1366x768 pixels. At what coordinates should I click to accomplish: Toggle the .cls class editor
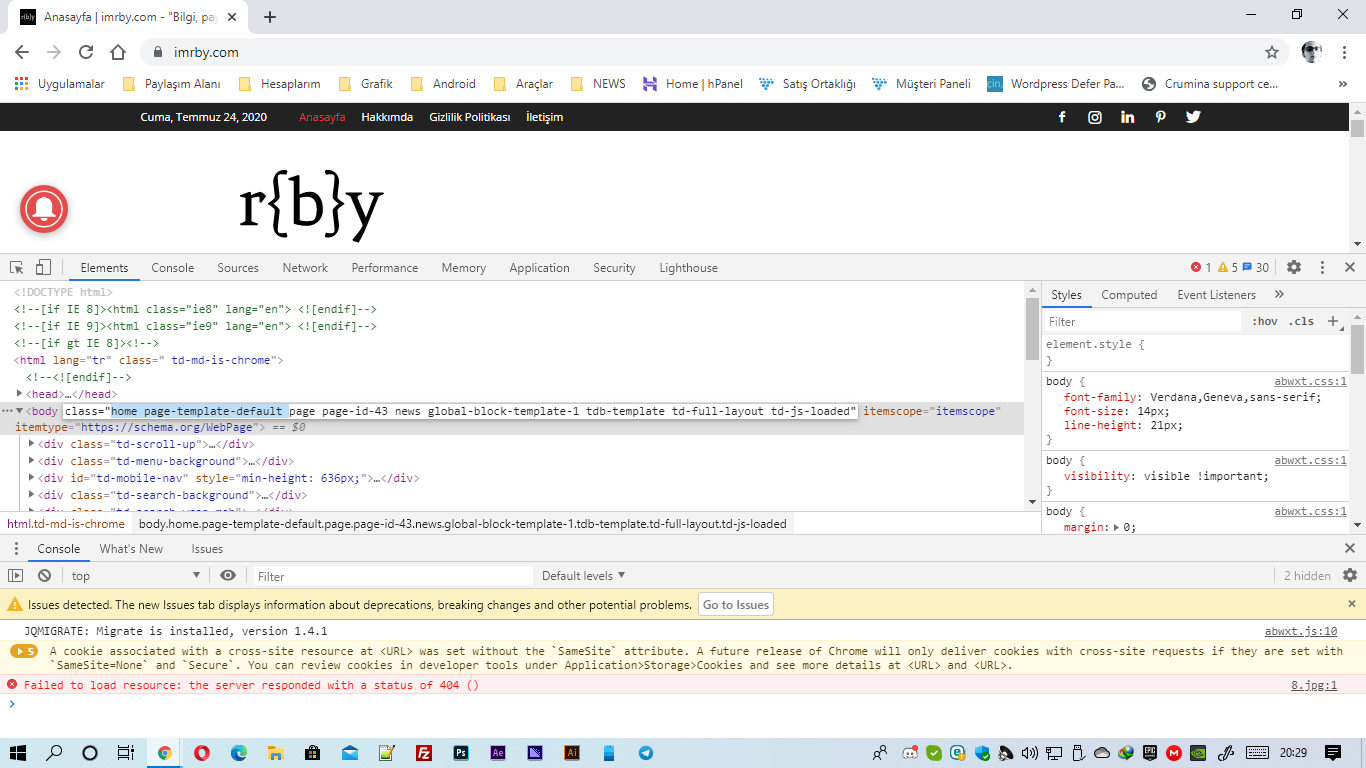point(1301,322)
